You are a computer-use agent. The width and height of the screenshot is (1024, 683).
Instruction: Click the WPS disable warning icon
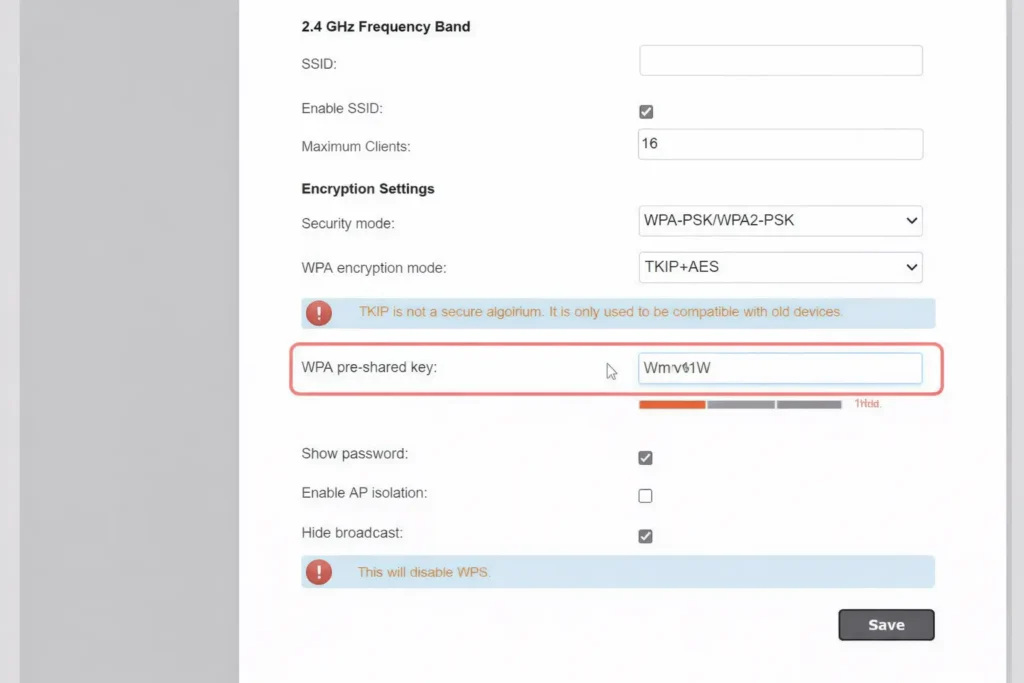click(x=318, y=572)
